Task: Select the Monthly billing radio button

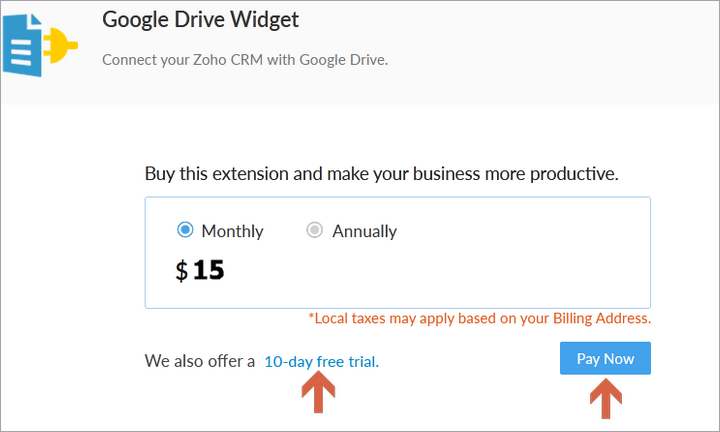Action: point(185,230)
